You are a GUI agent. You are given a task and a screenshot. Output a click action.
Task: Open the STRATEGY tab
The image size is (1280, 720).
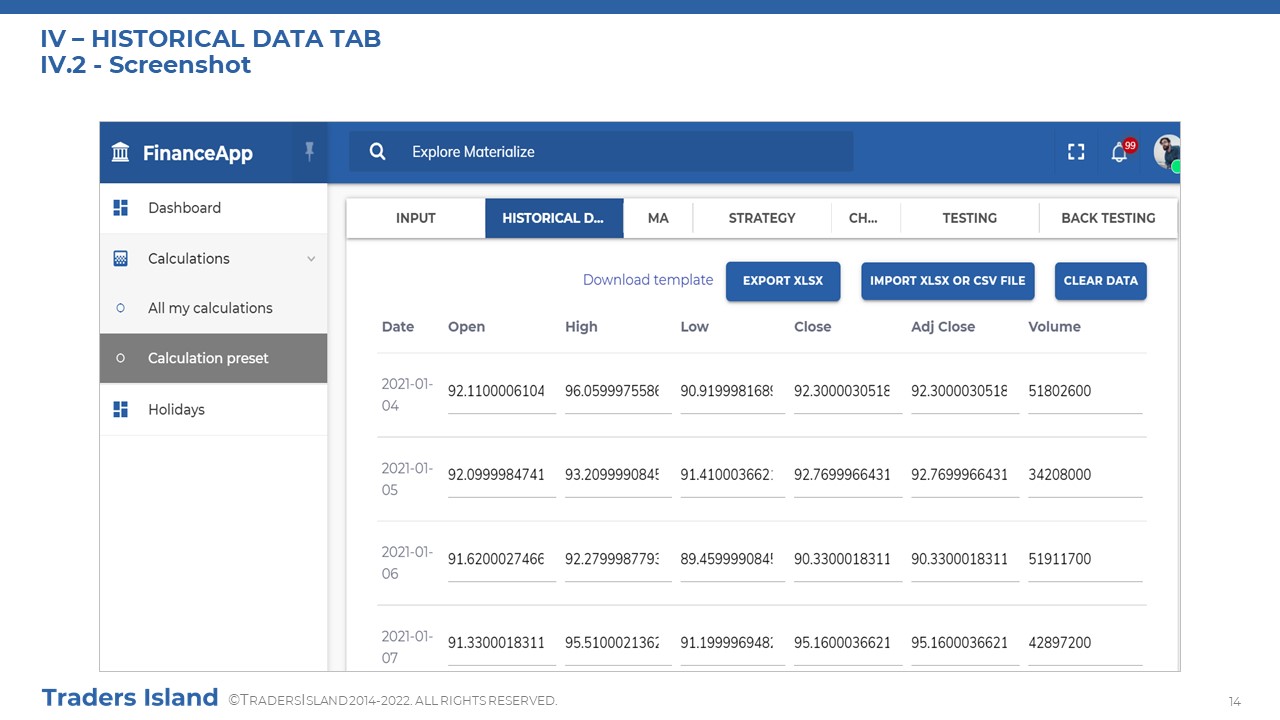[762, 218]
